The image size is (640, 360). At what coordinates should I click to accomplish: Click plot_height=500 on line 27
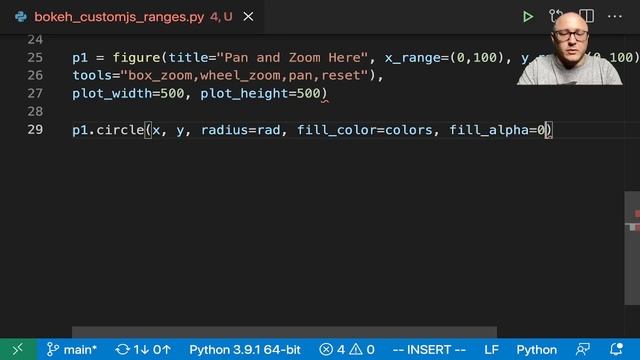pyautogui.click(x=260, y=93)
